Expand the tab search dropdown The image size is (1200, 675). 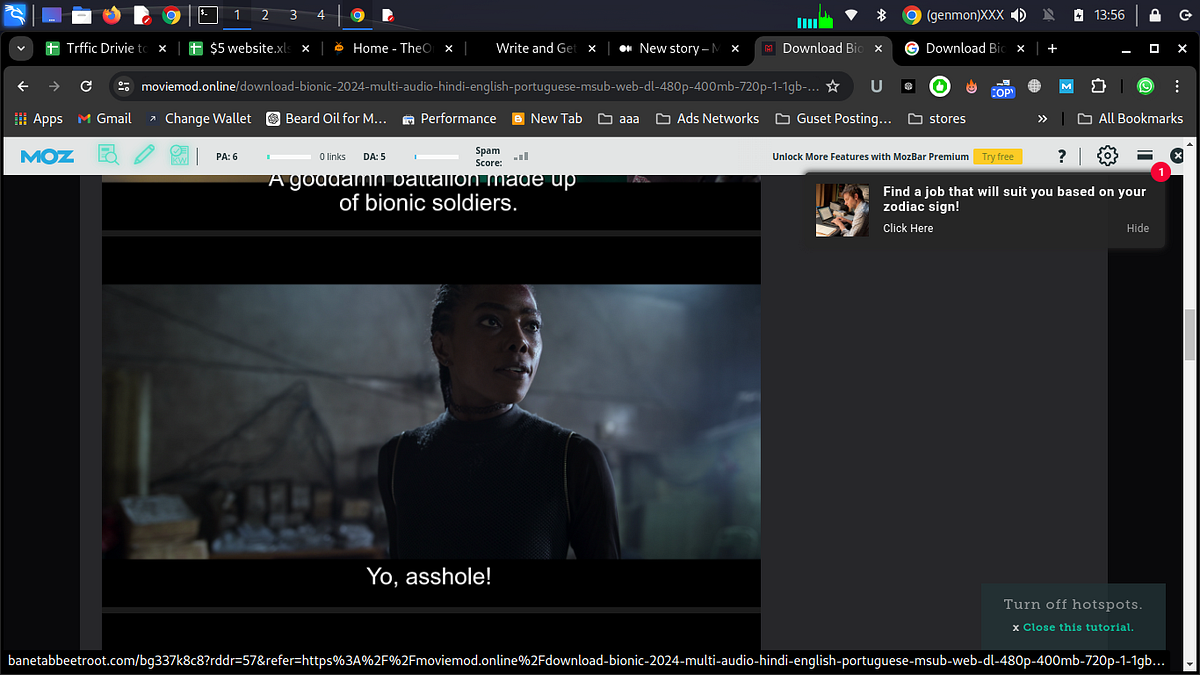[x=20, y=48]
